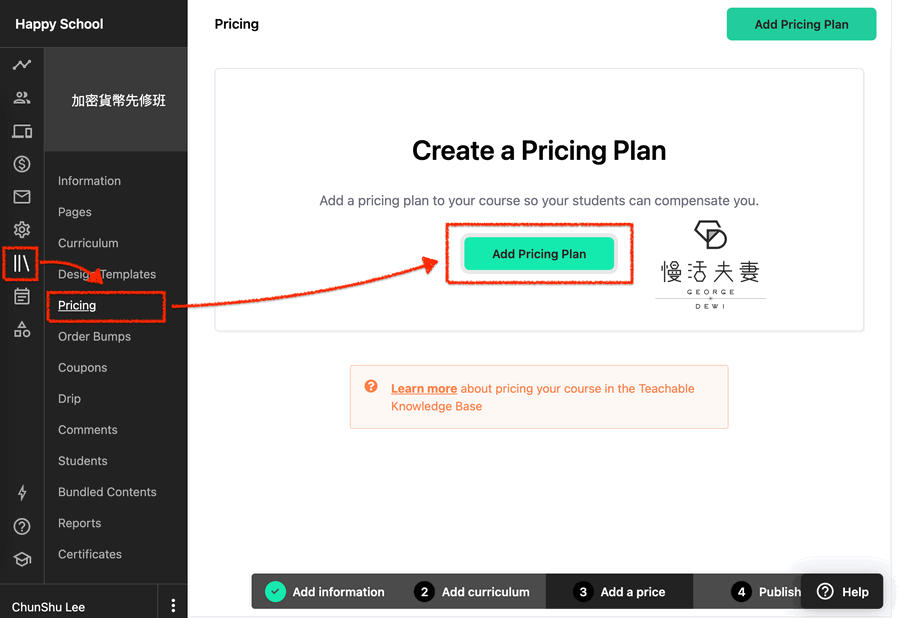
Task: Open the Sales dollar icon
Action: [22, 164]
